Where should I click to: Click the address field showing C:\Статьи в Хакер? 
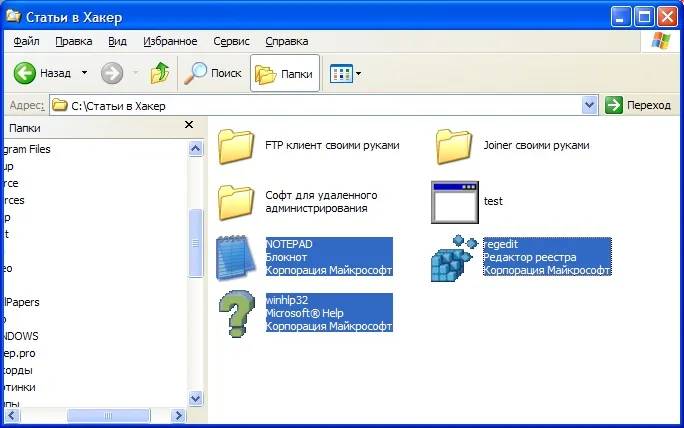click(316, 106)
